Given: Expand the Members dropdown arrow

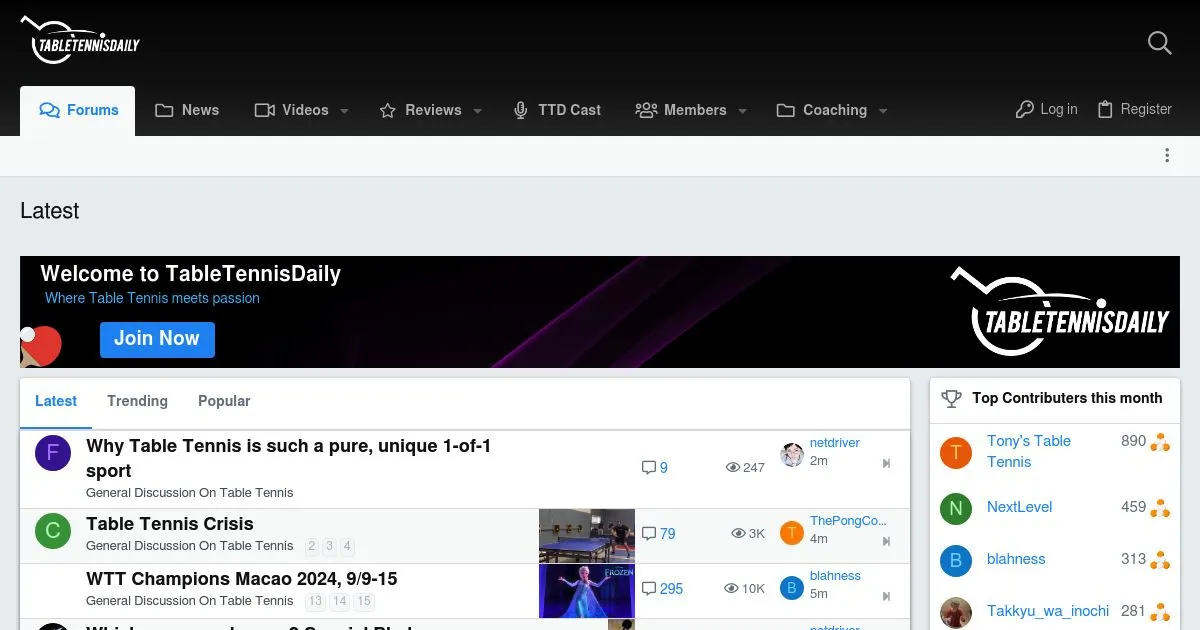Looking at the screenshot, I should tap(742, 111).
